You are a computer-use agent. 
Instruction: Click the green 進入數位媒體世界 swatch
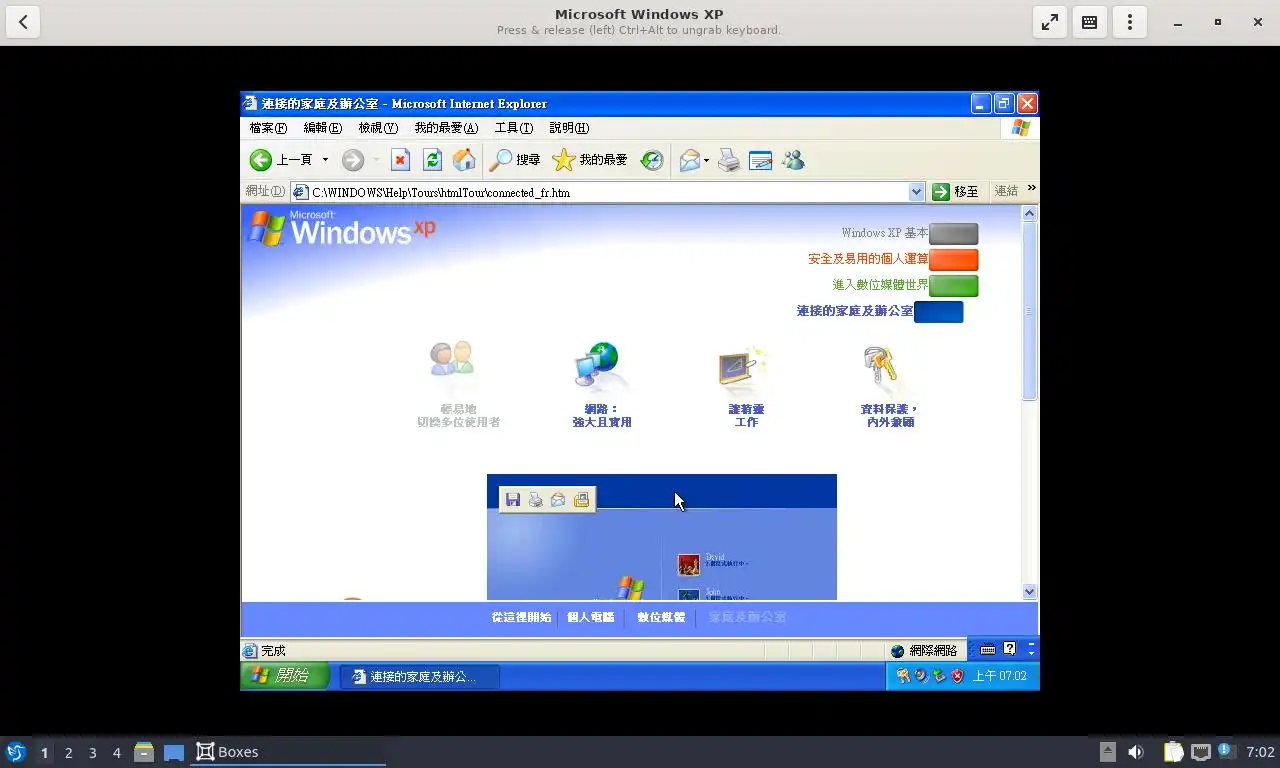click(953, 286)
